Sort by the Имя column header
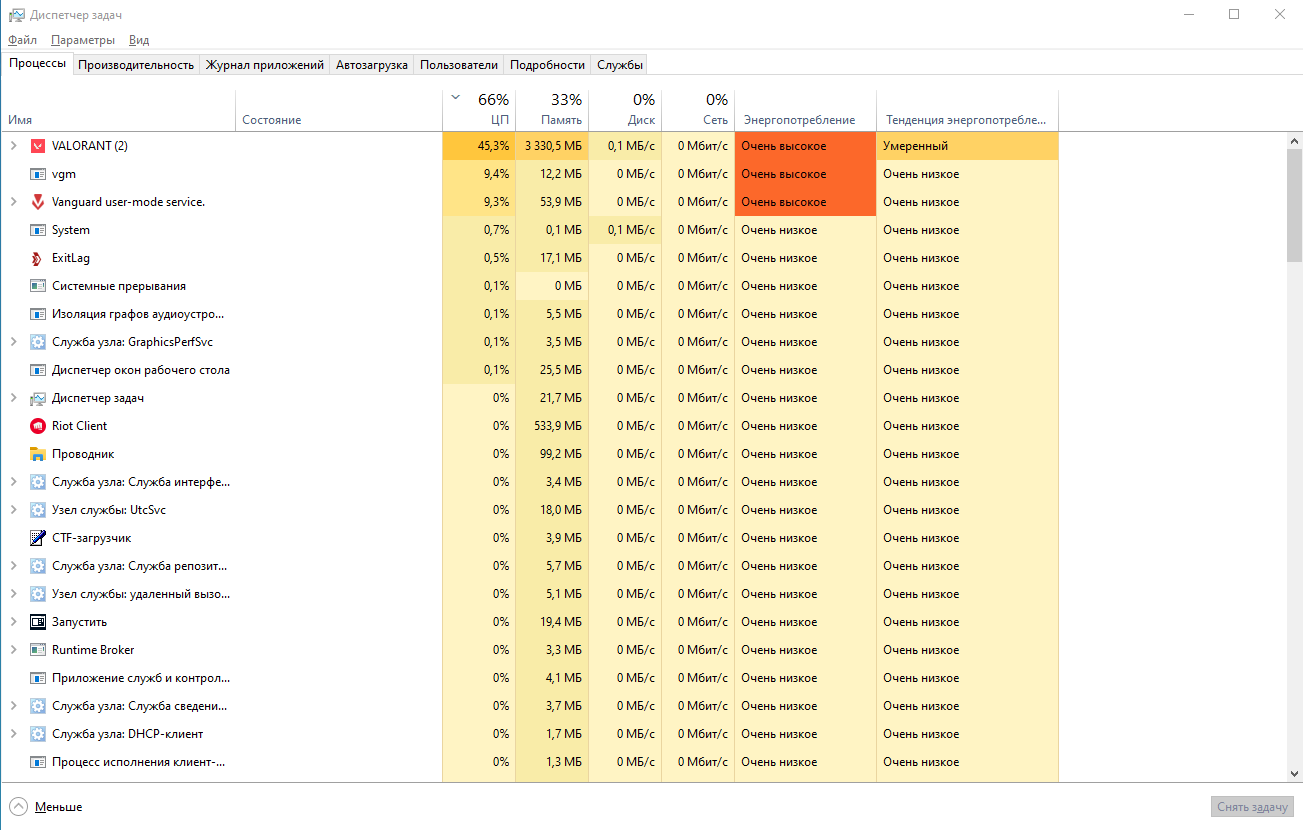The height and width of the screenshot is (830, 1303). pyautogui.click(x=118, y=110)
